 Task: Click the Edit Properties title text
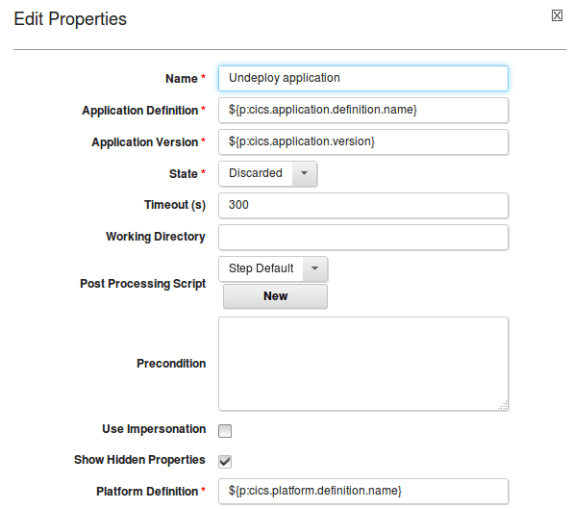click(x=70, y=19)
